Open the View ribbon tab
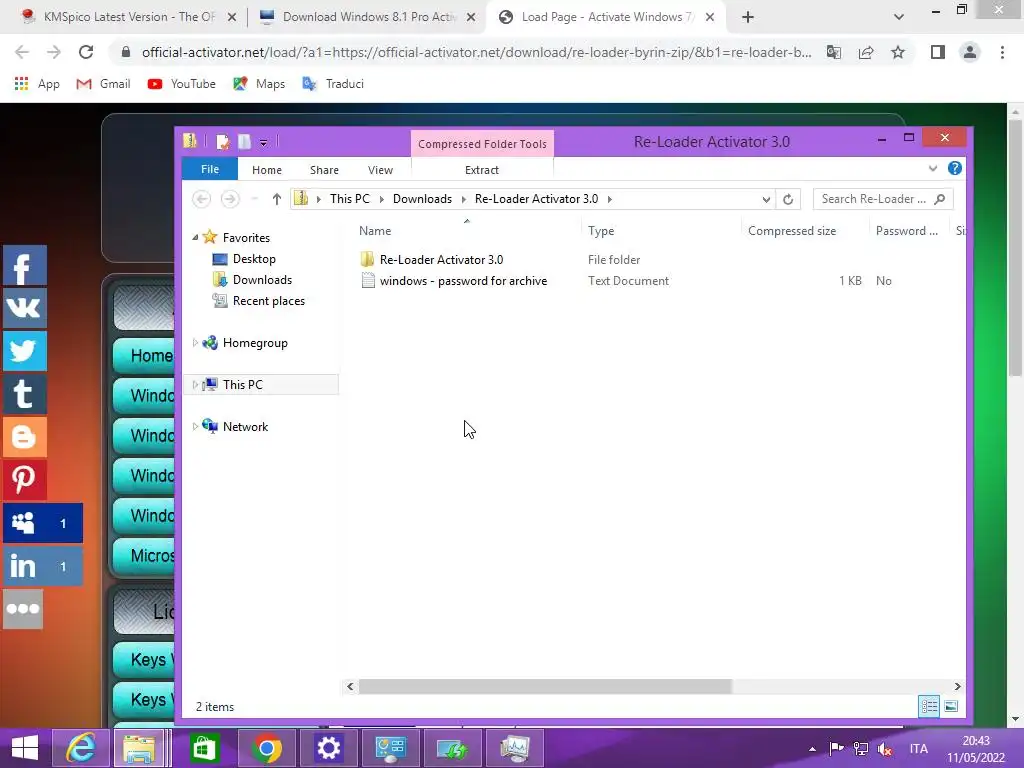This screenshot has width=1024, height=768. click(380, 170)
